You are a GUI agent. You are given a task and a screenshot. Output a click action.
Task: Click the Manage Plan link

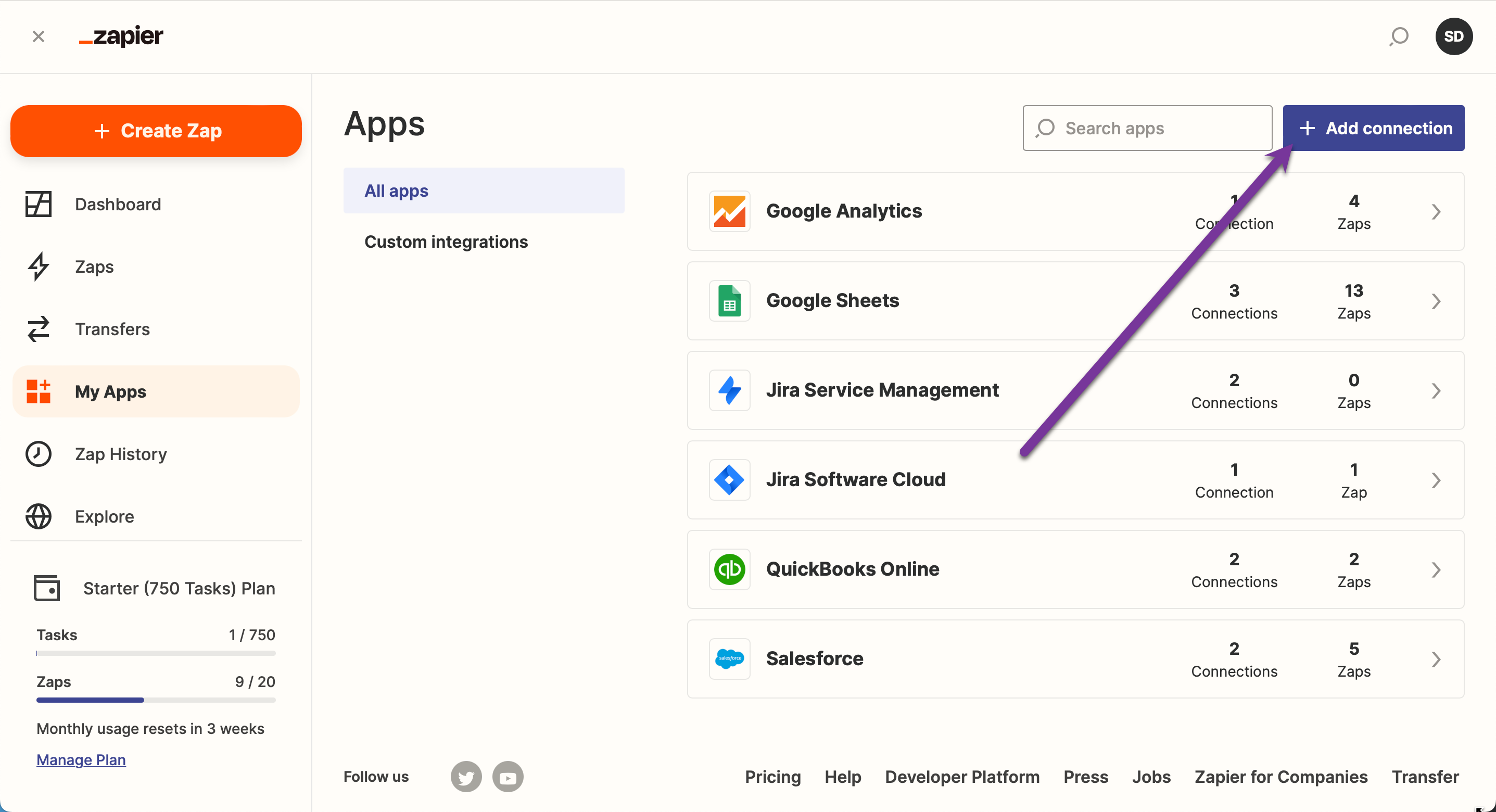pos(81,760)
